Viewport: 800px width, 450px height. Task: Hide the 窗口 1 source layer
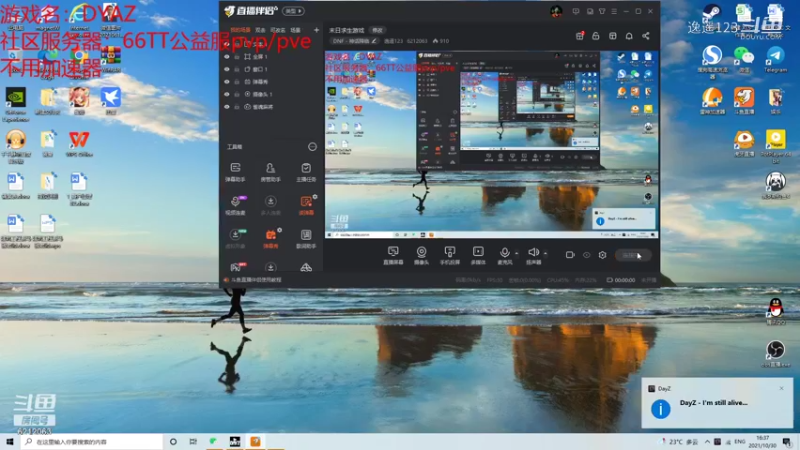227,69
